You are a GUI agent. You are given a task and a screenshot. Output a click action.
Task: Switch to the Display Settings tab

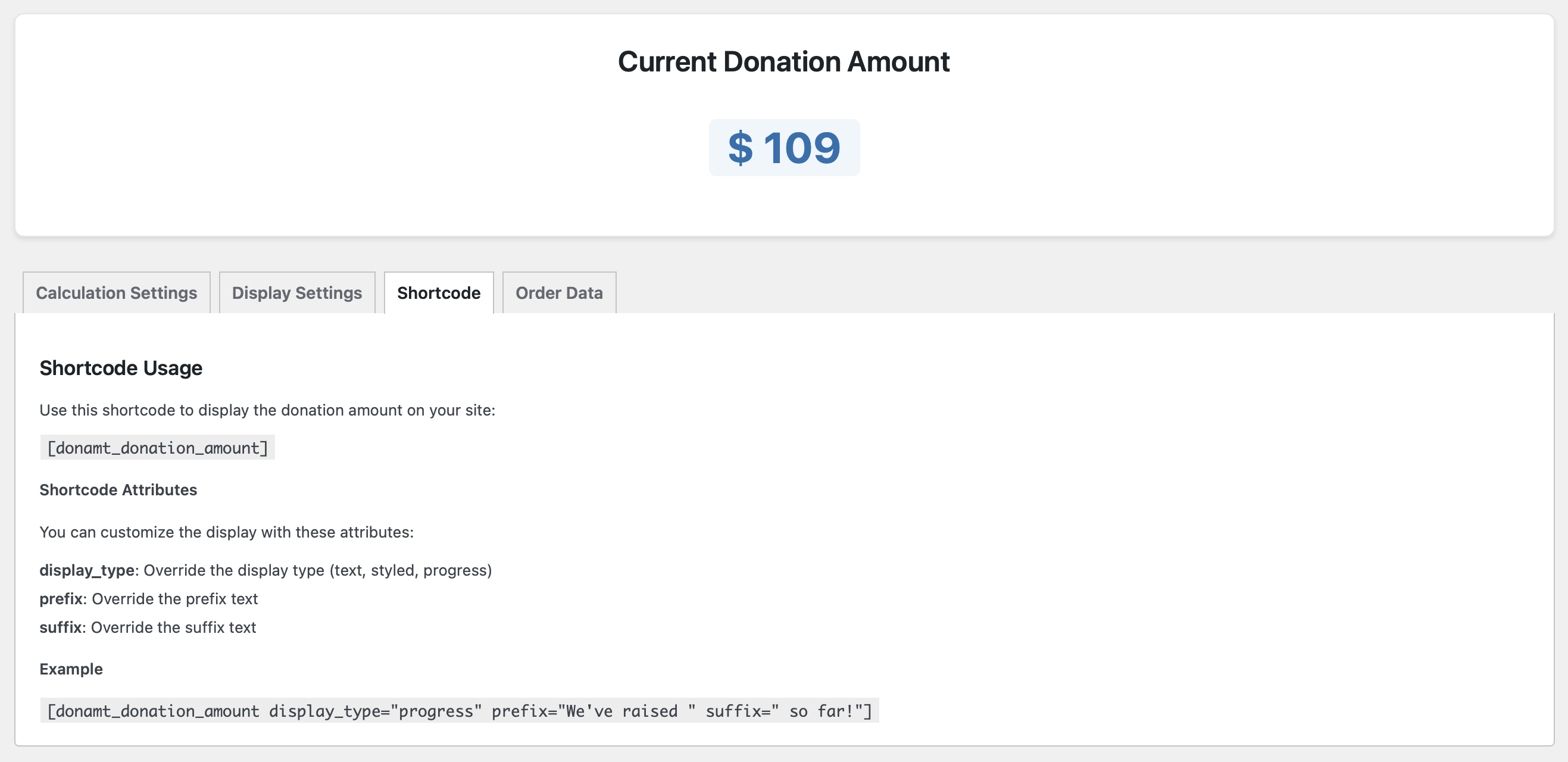(297, 293)
